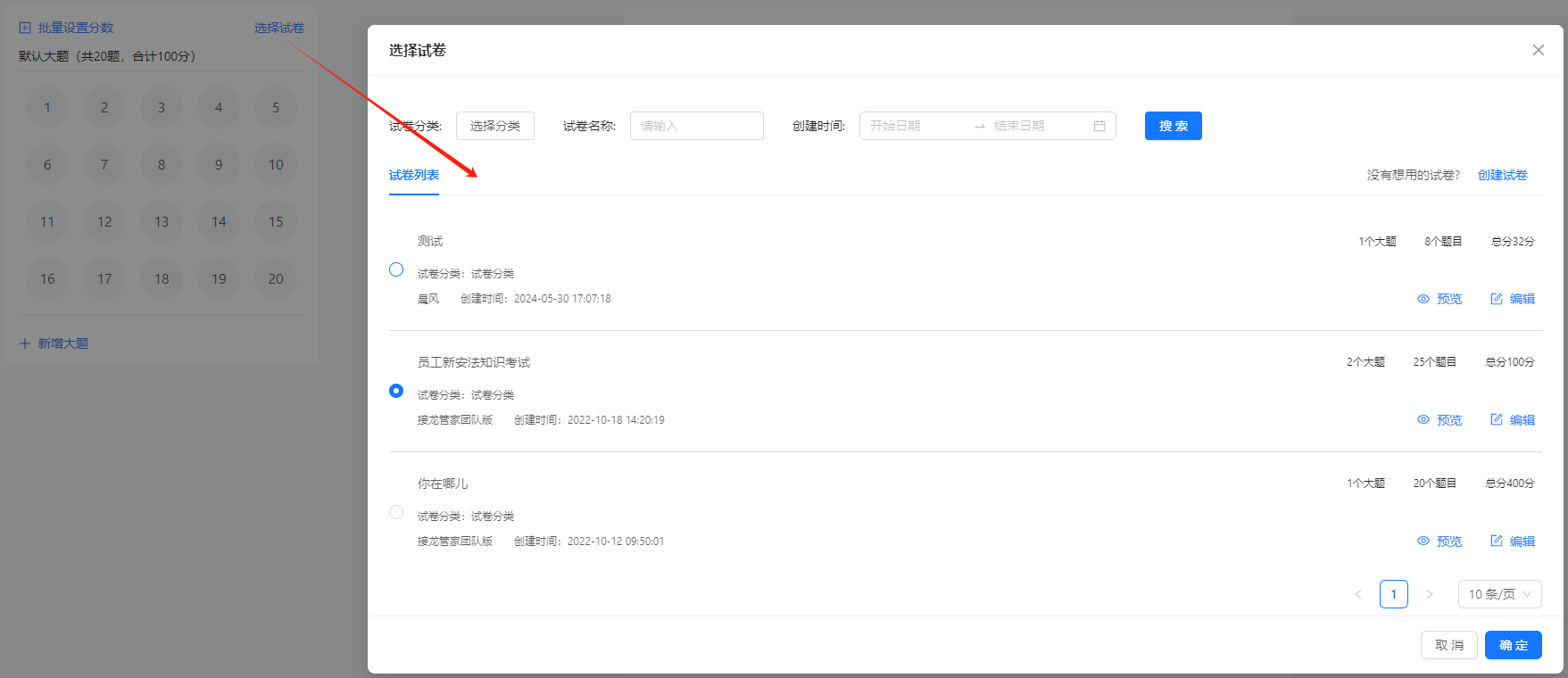Click the exam title 测试

[x=430, y=241]
